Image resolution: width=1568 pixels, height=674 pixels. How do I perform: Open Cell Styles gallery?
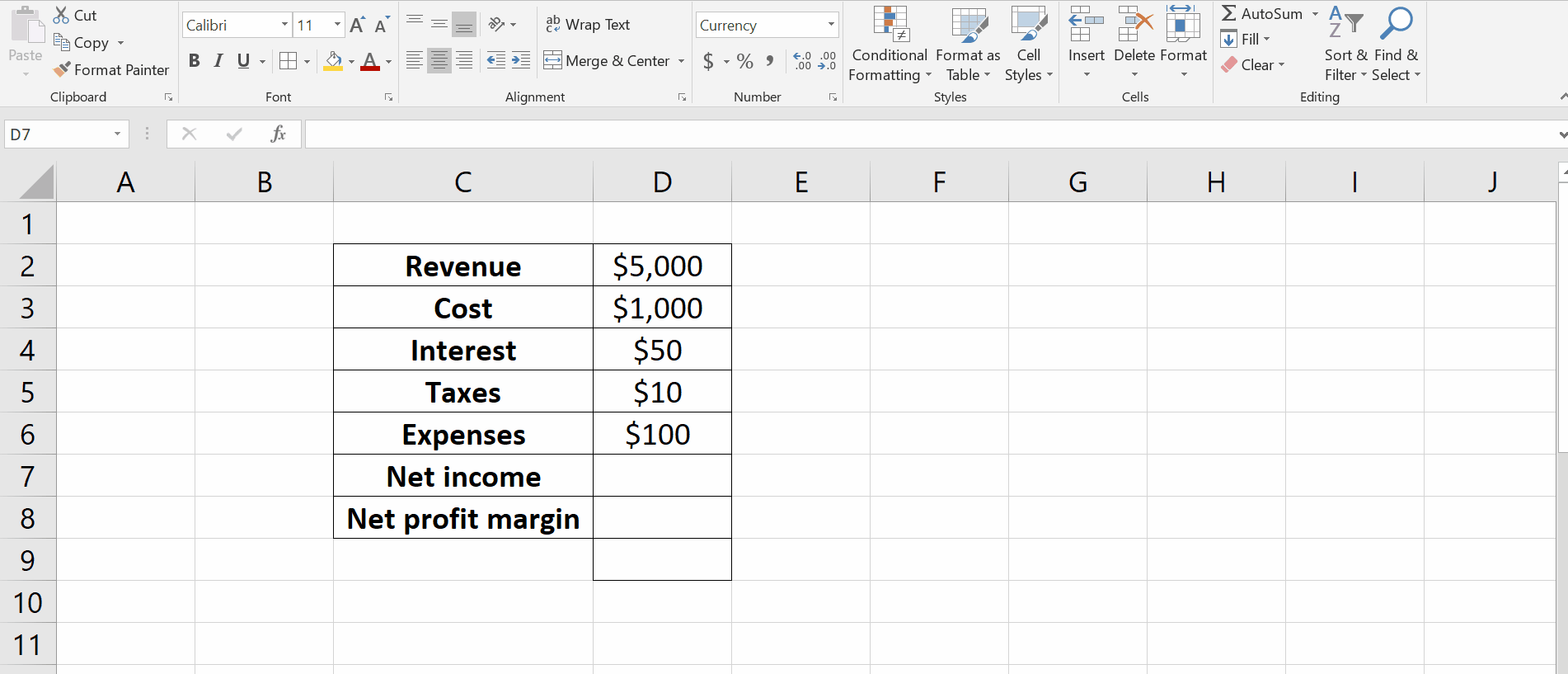(x=1029, y=44)
